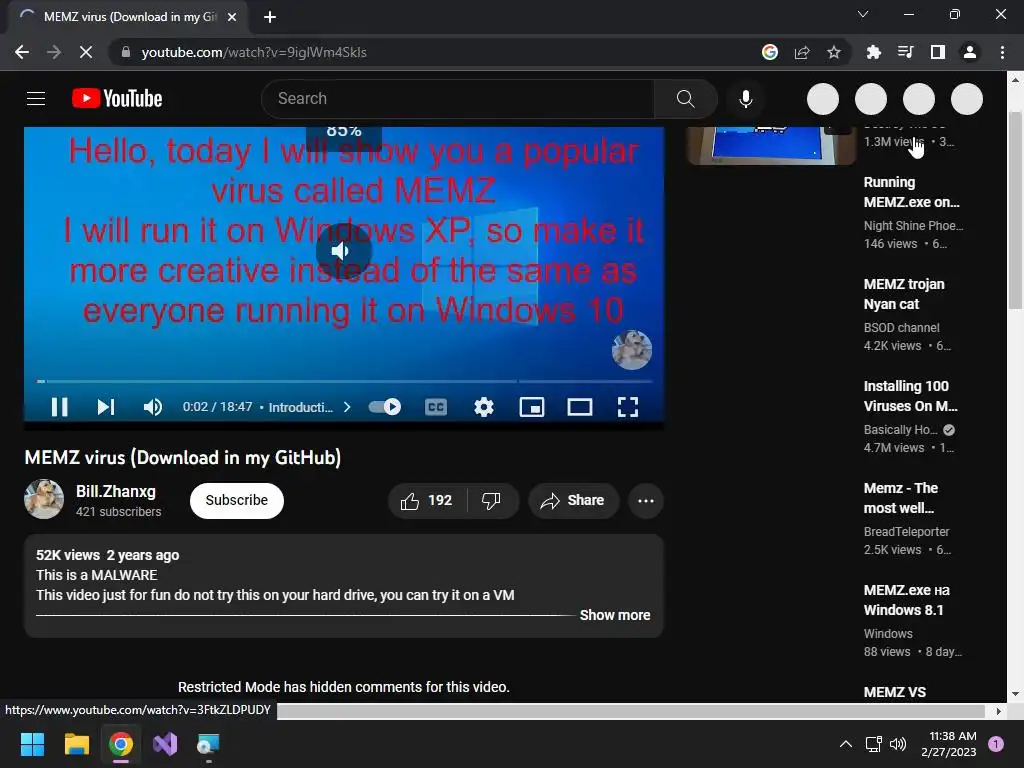1024x768 pixels.
Task: Toggle the autoplay switch
Action: (x=385, y=407)
